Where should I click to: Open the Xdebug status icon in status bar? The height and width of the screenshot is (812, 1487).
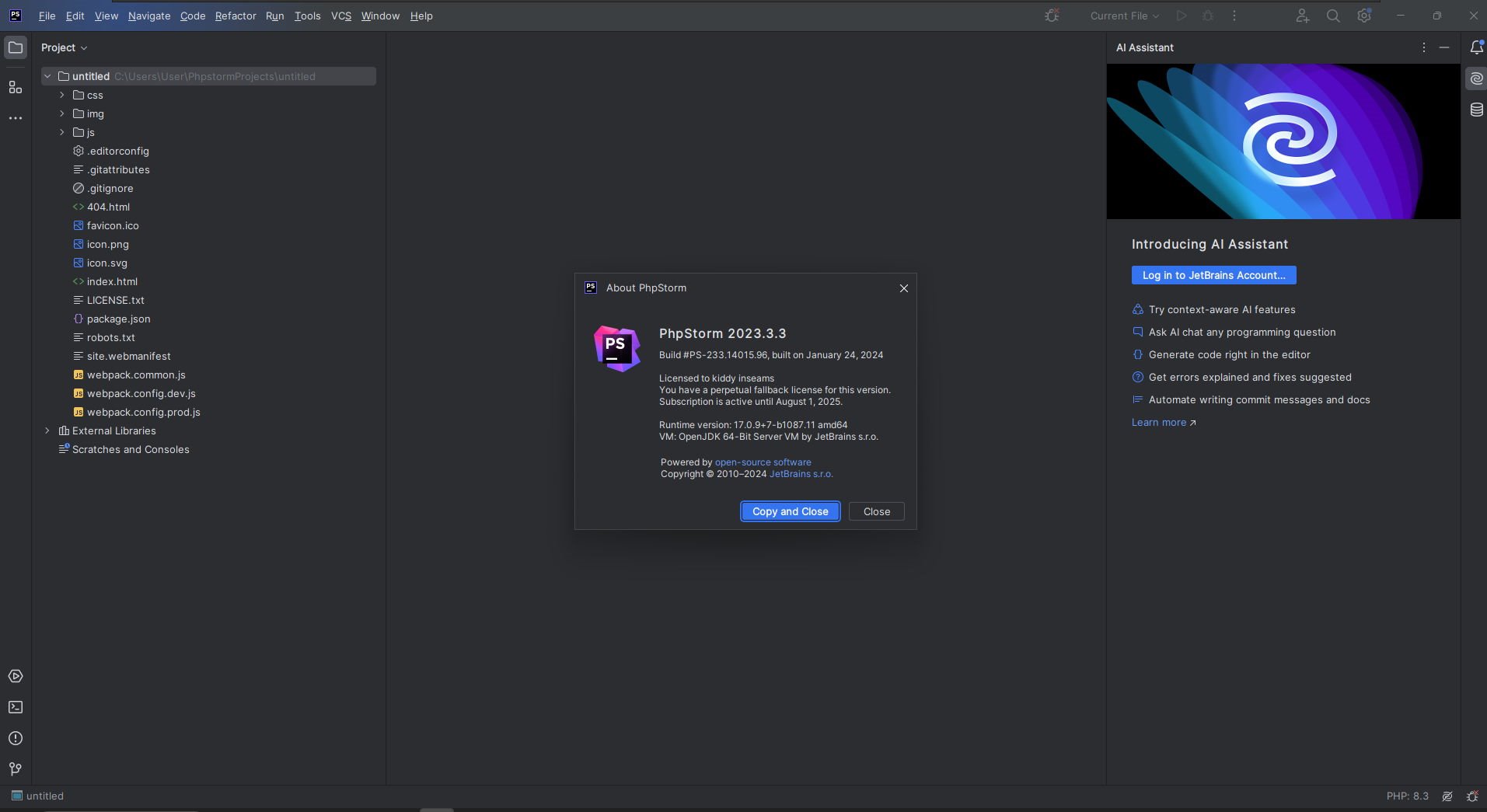[x=1471, y=796]
